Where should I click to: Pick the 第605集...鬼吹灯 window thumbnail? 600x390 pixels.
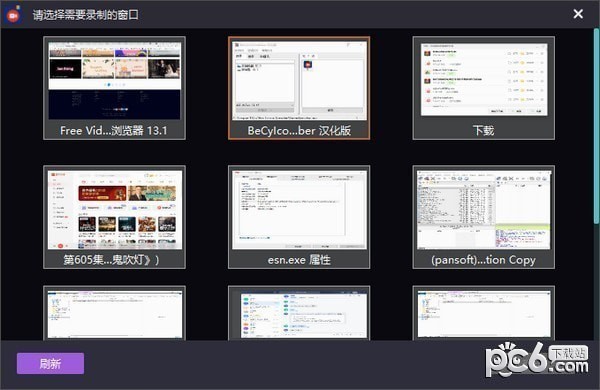(114, 217)
